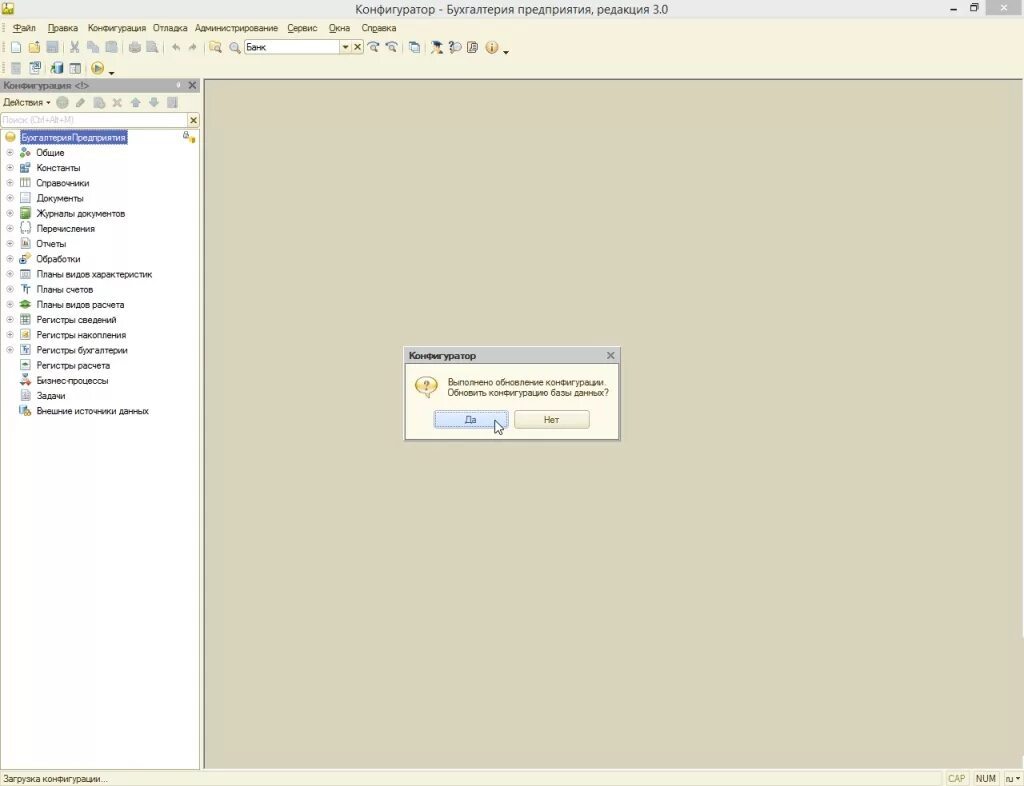
Task: Click the window list icon
Action: (x=415, y=47)
